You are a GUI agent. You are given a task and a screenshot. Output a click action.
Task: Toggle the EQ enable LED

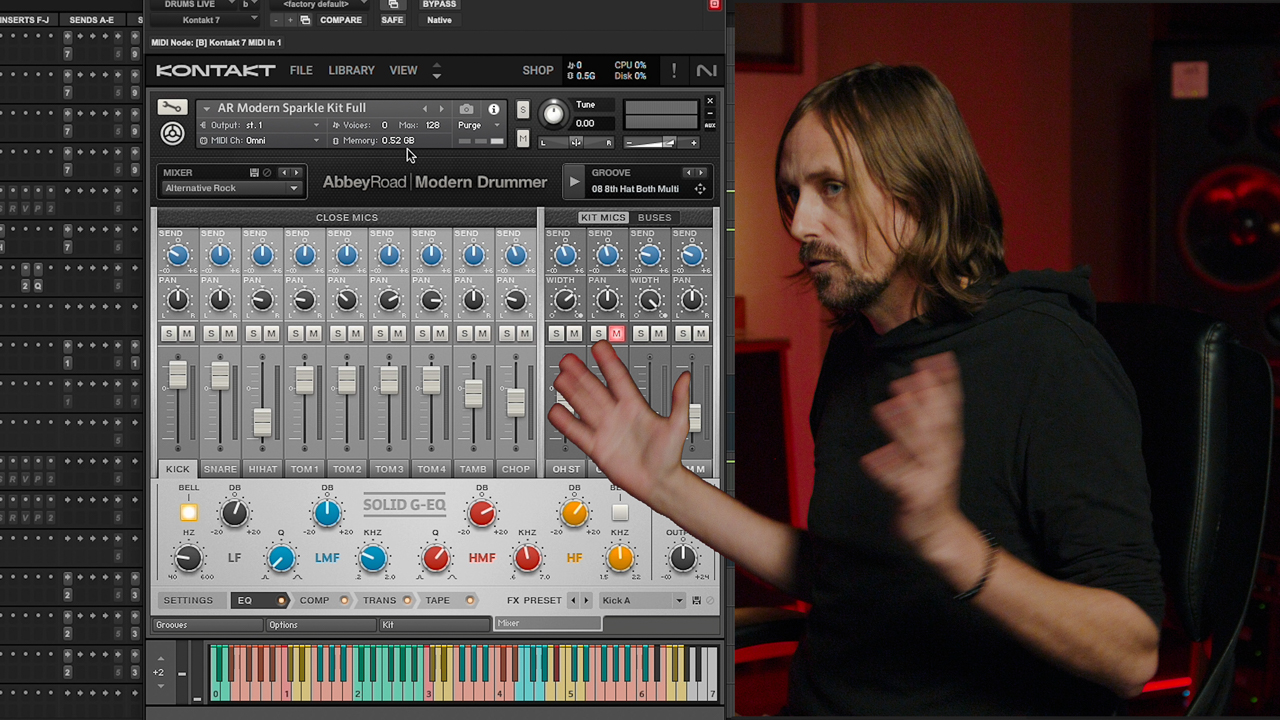pos(281,600)
